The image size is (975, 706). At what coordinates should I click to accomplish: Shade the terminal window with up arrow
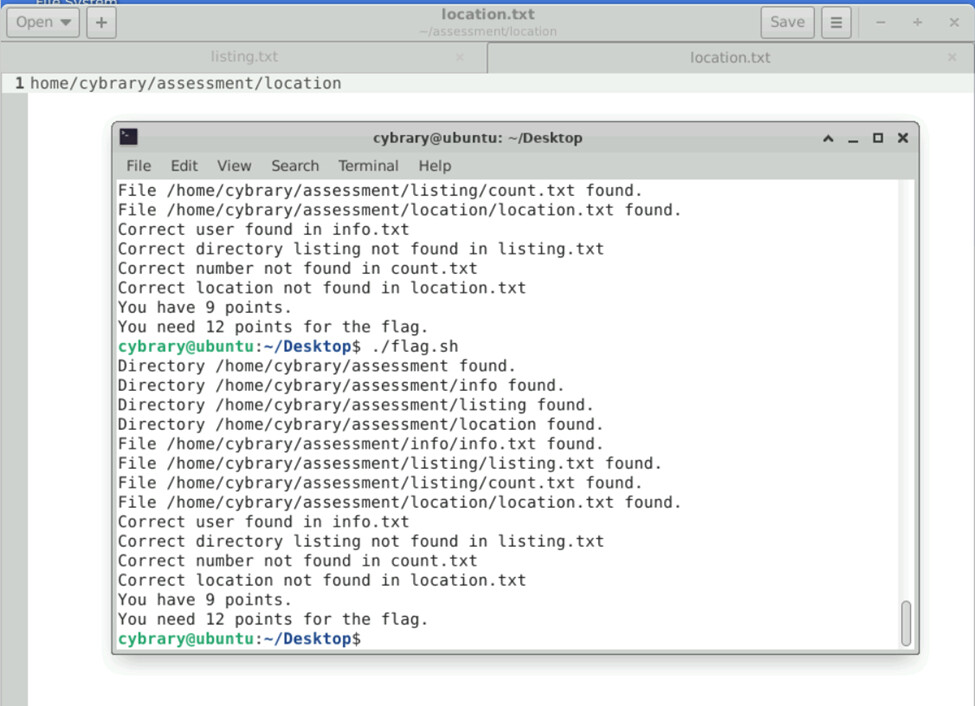(828, 138)
